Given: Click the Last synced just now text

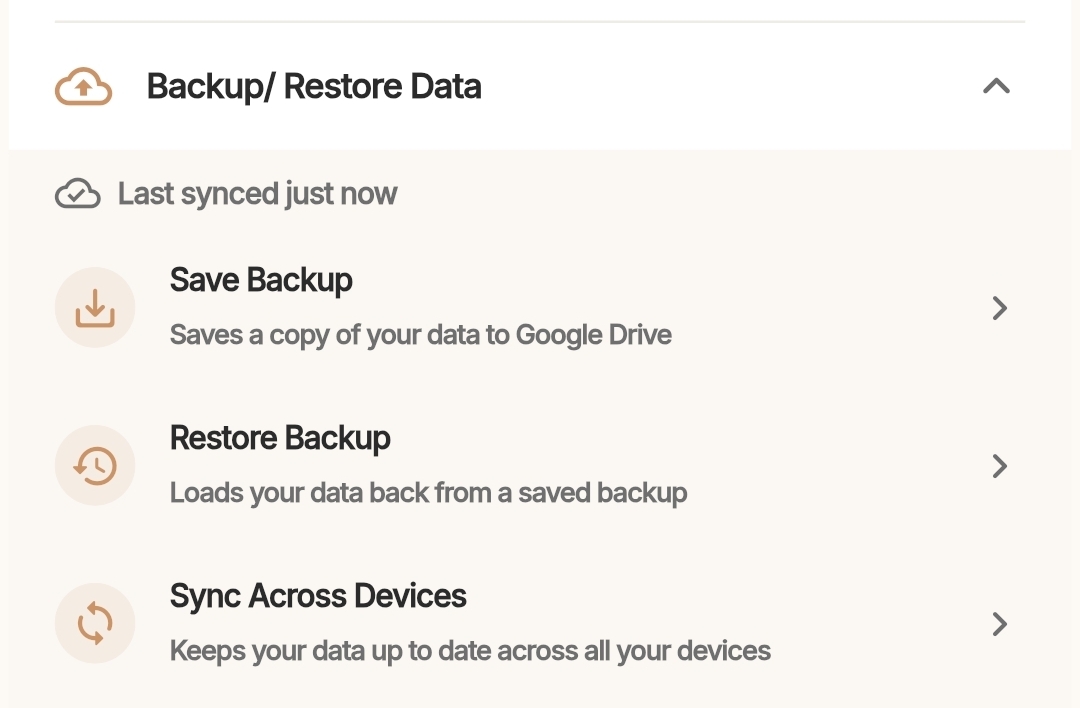Looking at the screenshot, I should (258, 194).
